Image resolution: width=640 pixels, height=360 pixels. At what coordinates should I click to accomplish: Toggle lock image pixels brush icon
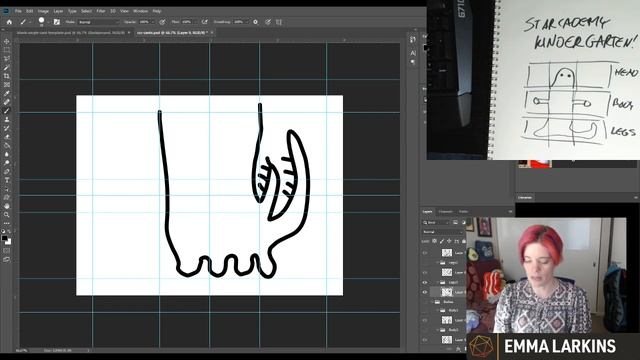click(442, 241)
